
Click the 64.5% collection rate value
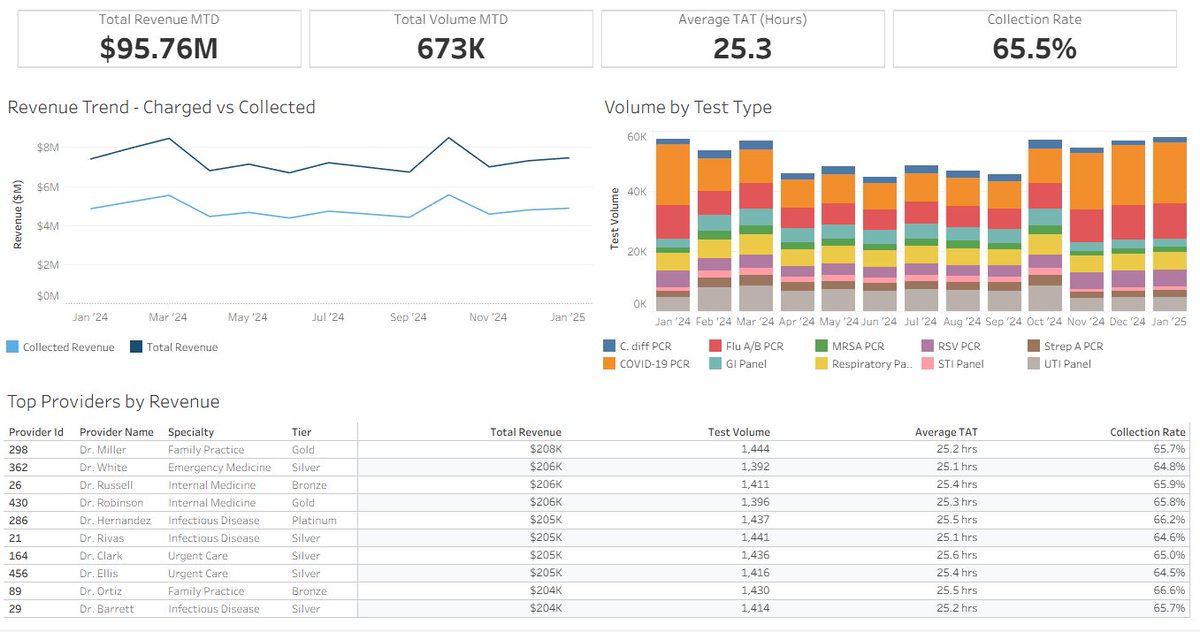click(1168, 574)
